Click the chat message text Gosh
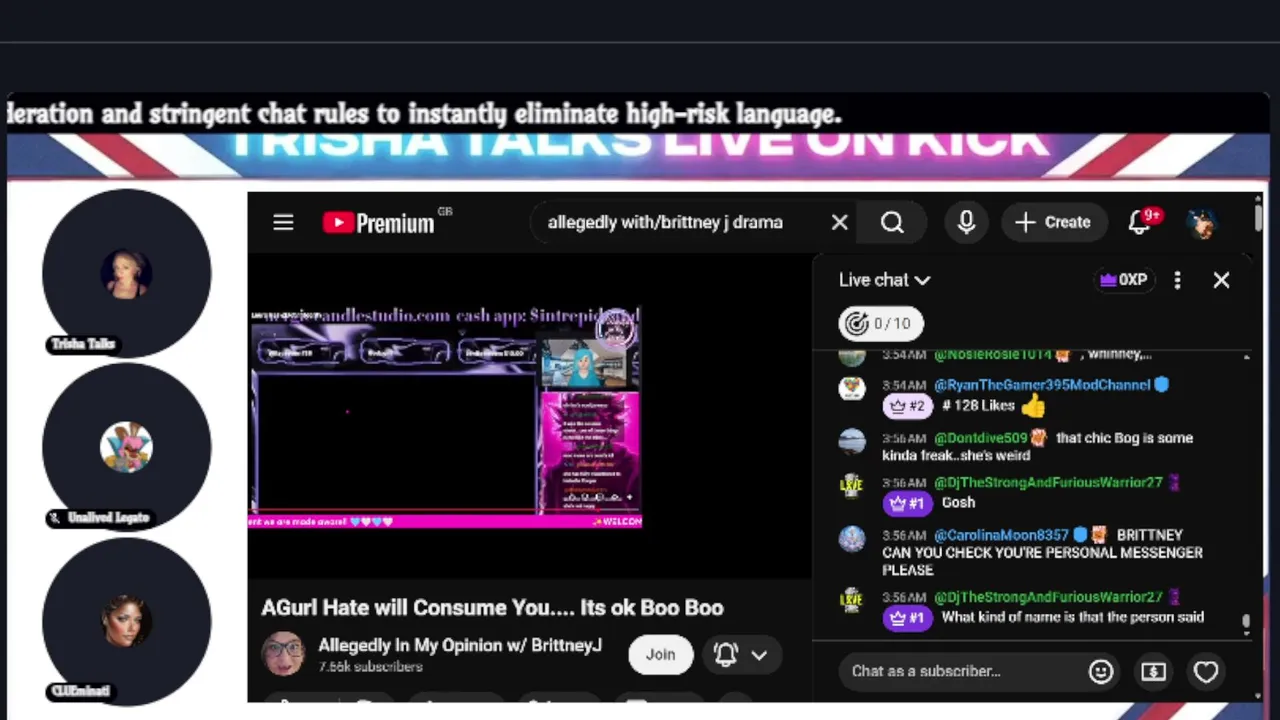 [x=958, y=503]
